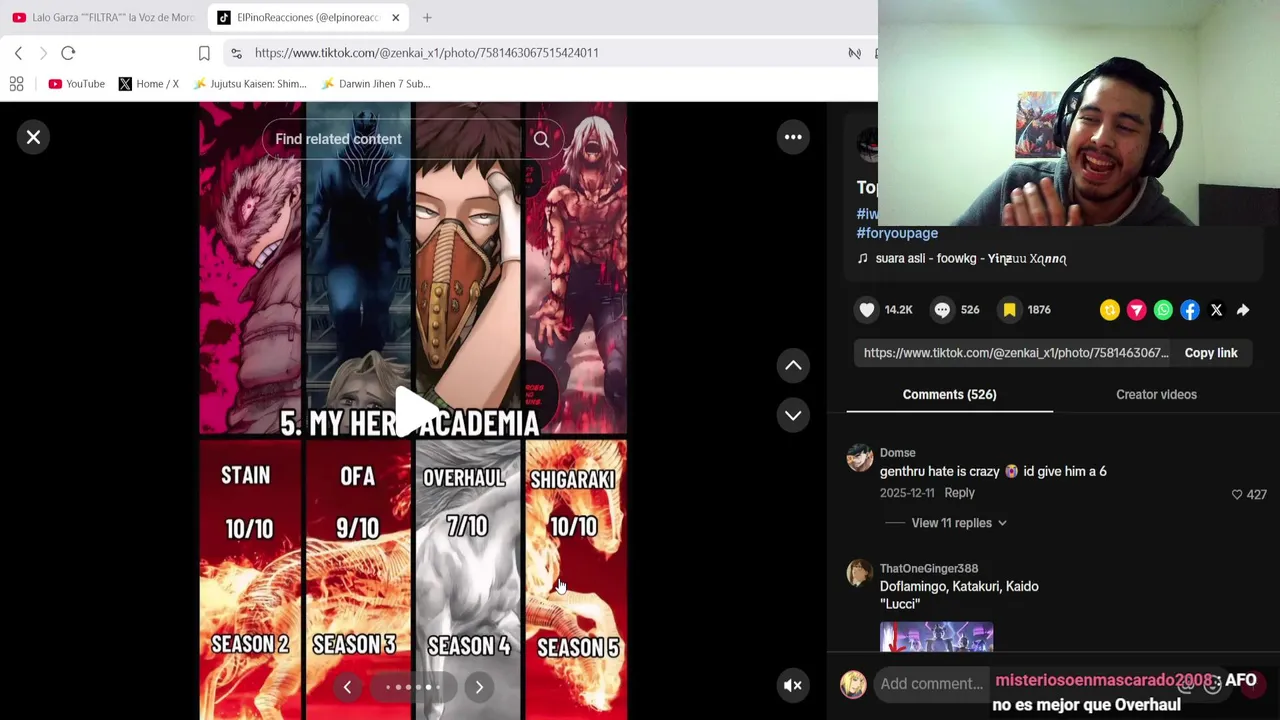Open Domse's profile avatar
Viewport: 1280px width, 720px height.
(x=859, y=458)
